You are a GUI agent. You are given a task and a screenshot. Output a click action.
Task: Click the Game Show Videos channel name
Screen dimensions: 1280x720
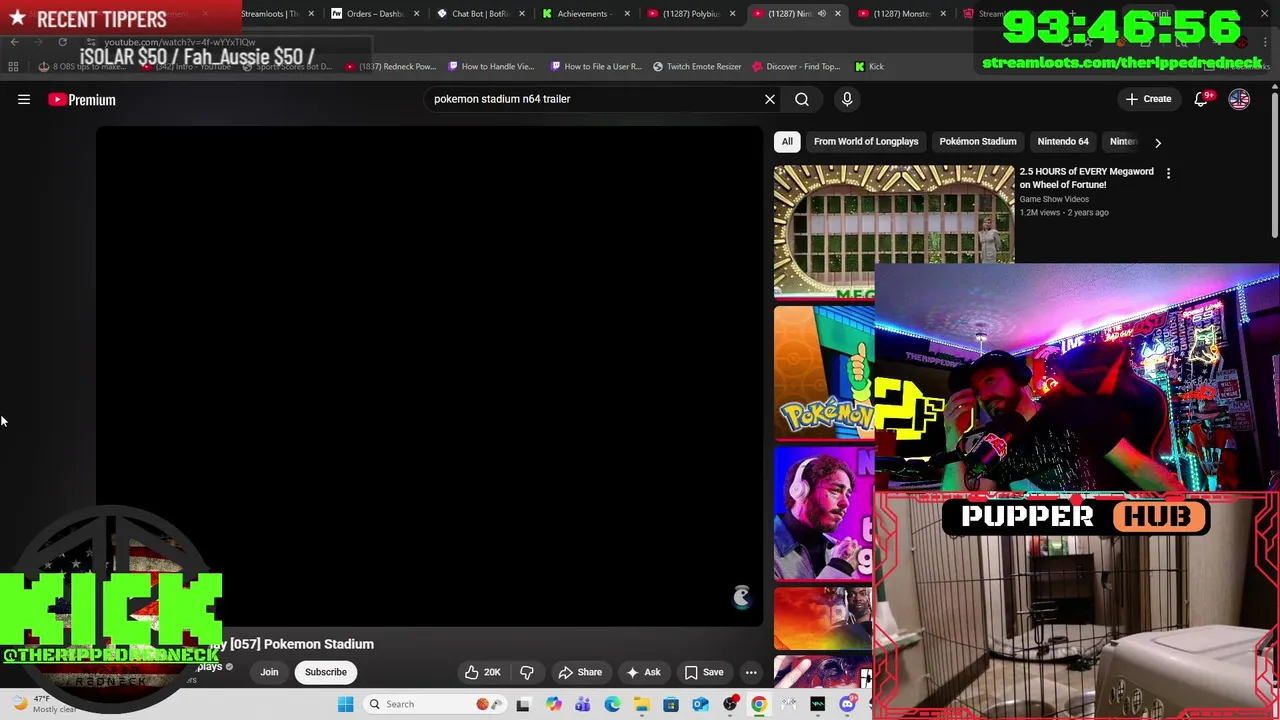point(1054,199)
